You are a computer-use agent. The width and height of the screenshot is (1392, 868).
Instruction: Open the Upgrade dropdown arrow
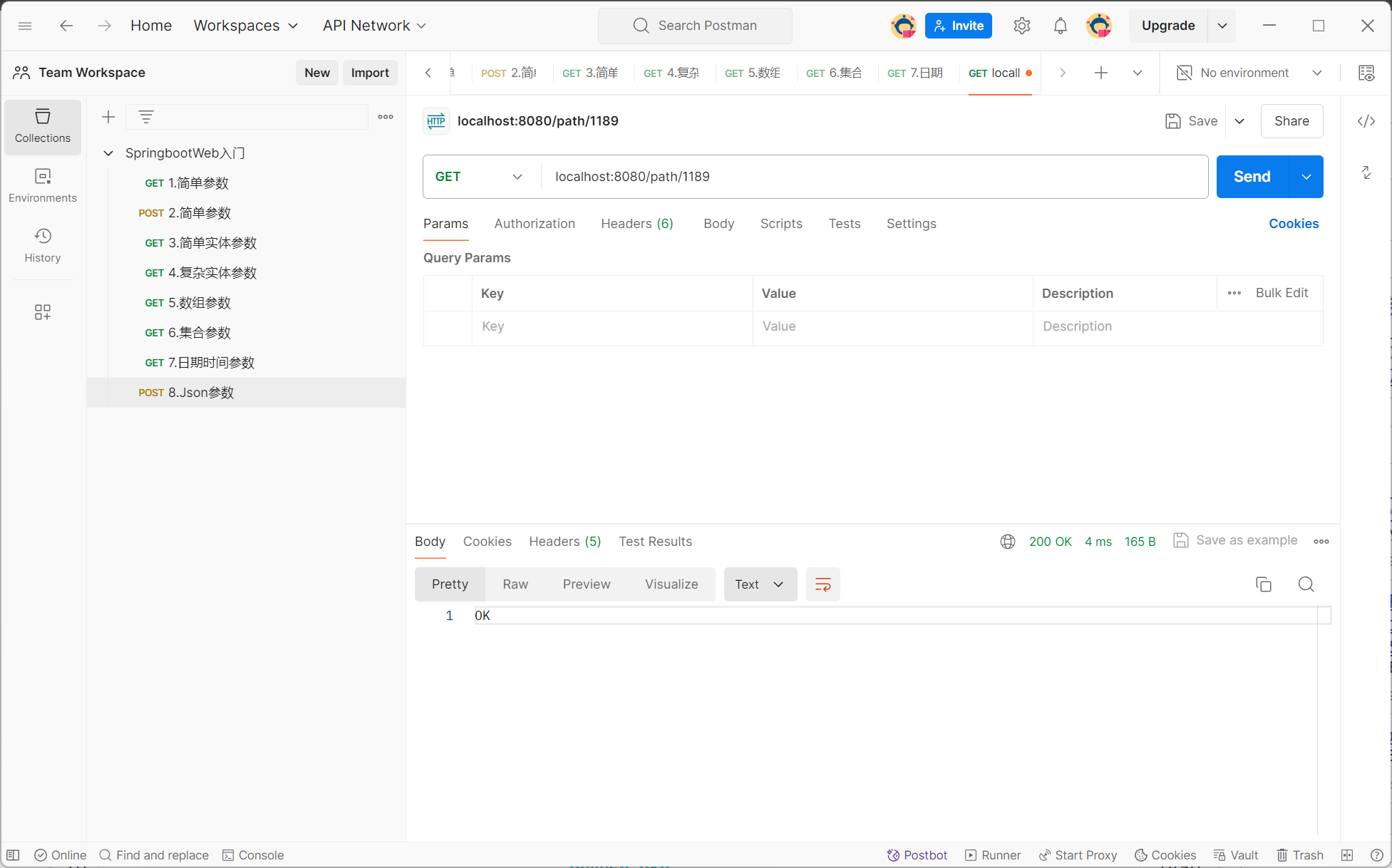point(1222,26)
